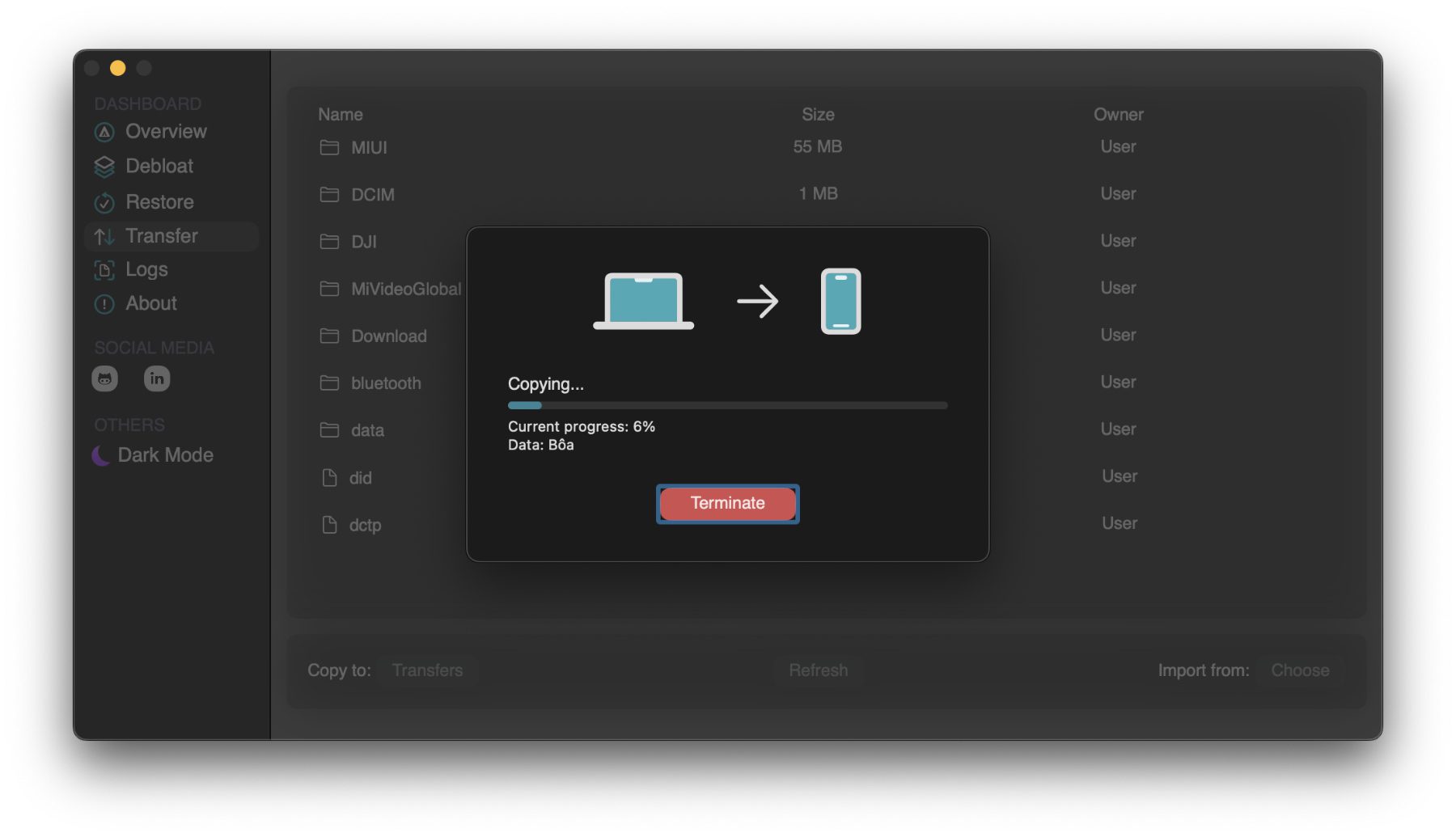Open the Logs section

click(x=146, y=269)
